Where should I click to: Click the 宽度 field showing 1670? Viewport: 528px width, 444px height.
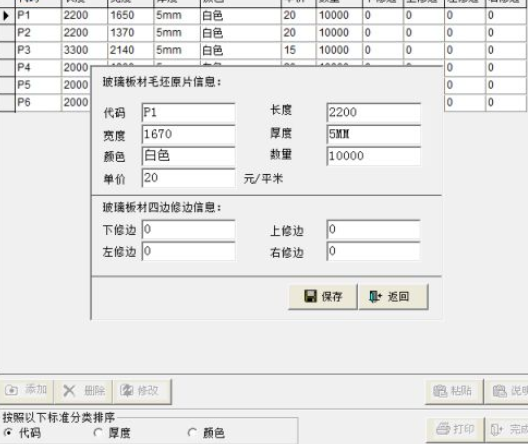point(189,134)
